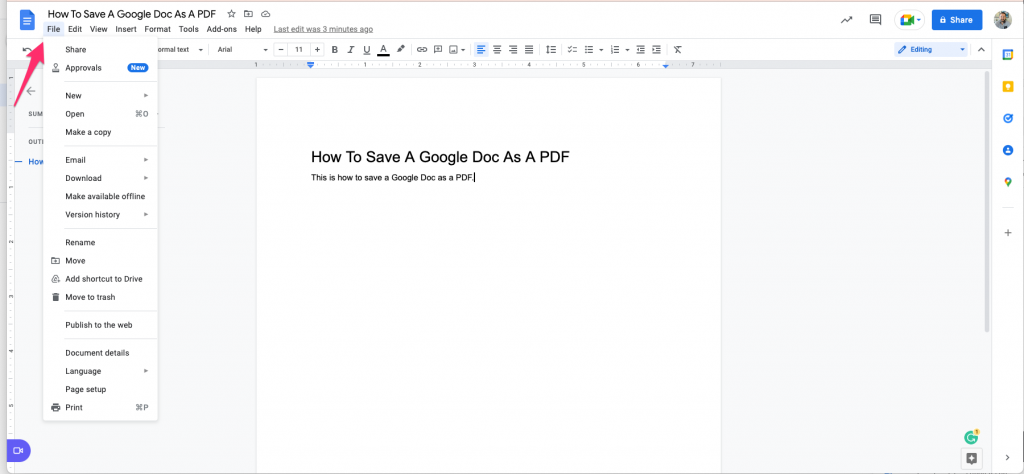Screen dimensions: 1024x474
Task: Open the highlight color marker tool
Action: (401, 50)
